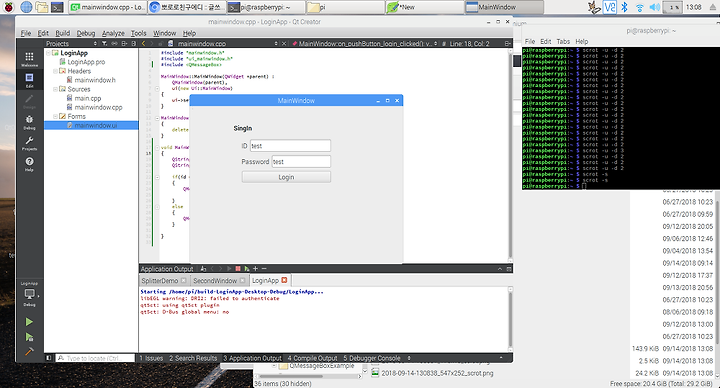Open the Welcome mode in Qt Creator sidebar
This screenshot has height=388, width=720.
[x=29, y=59]
